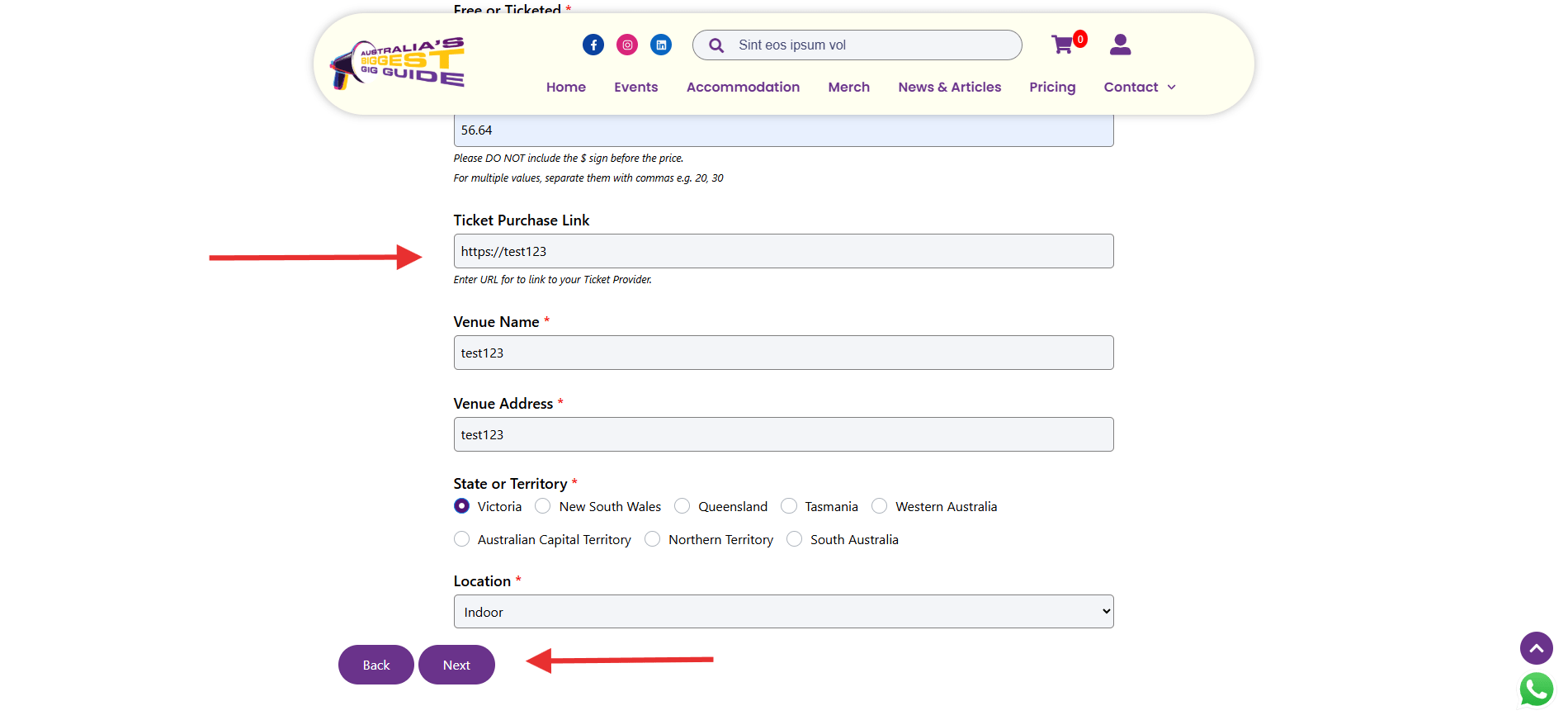Click the Venue Address input field
The image size is (1568, 720).
point(783,434)
